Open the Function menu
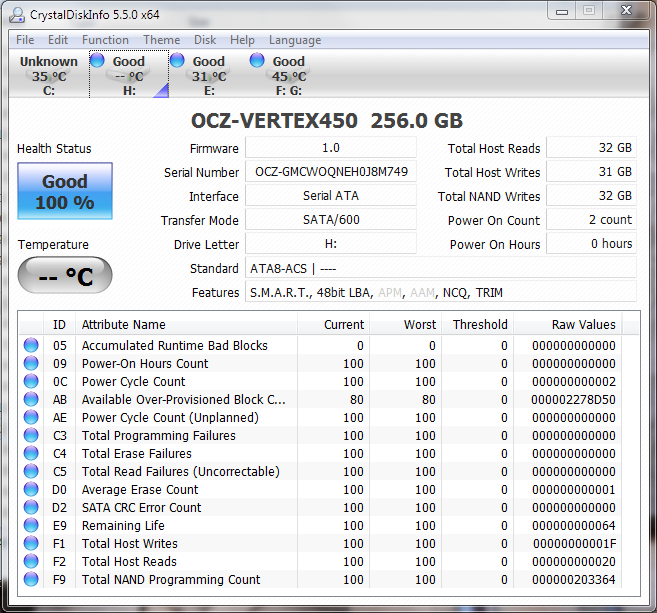Screen dimensions: 657x613 coord(105,40)
